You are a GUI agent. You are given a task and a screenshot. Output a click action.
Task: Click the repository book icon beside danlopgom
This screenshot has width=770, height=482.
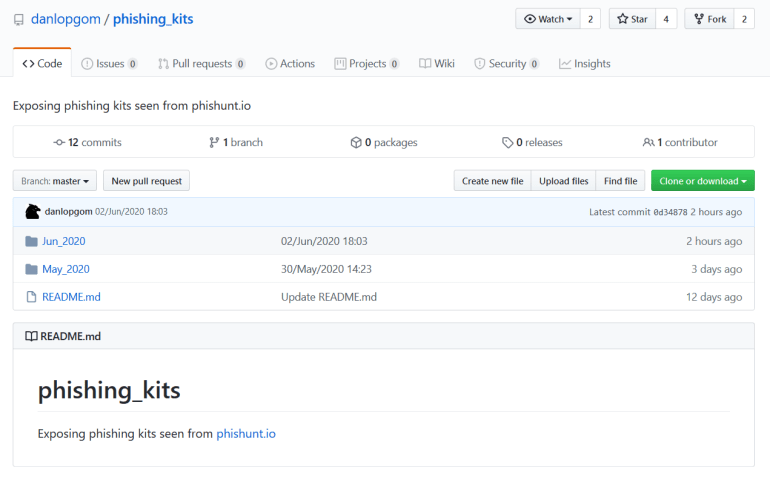(x=19, y=20)
